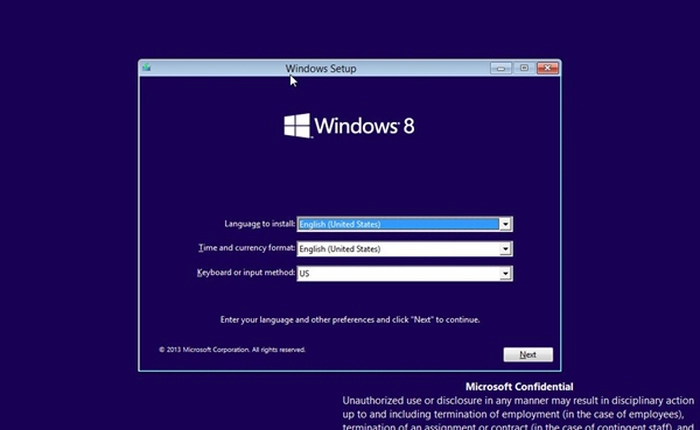The height and width of the screenshot is (430, 700).
Task: Click the Time and currency format field
Action: 404,249
